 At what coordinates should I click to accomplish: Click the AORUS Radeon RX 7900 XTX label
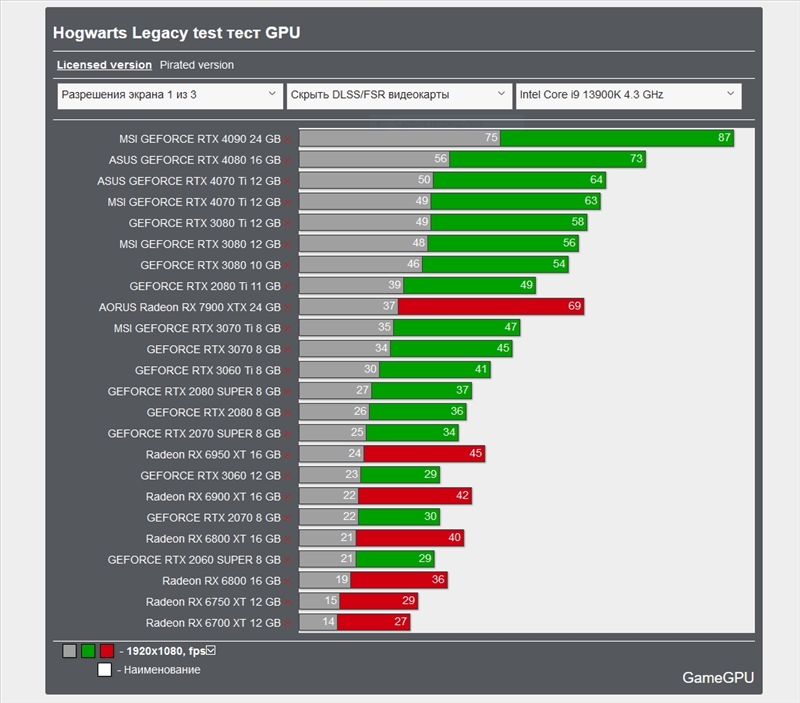[189, 307]
